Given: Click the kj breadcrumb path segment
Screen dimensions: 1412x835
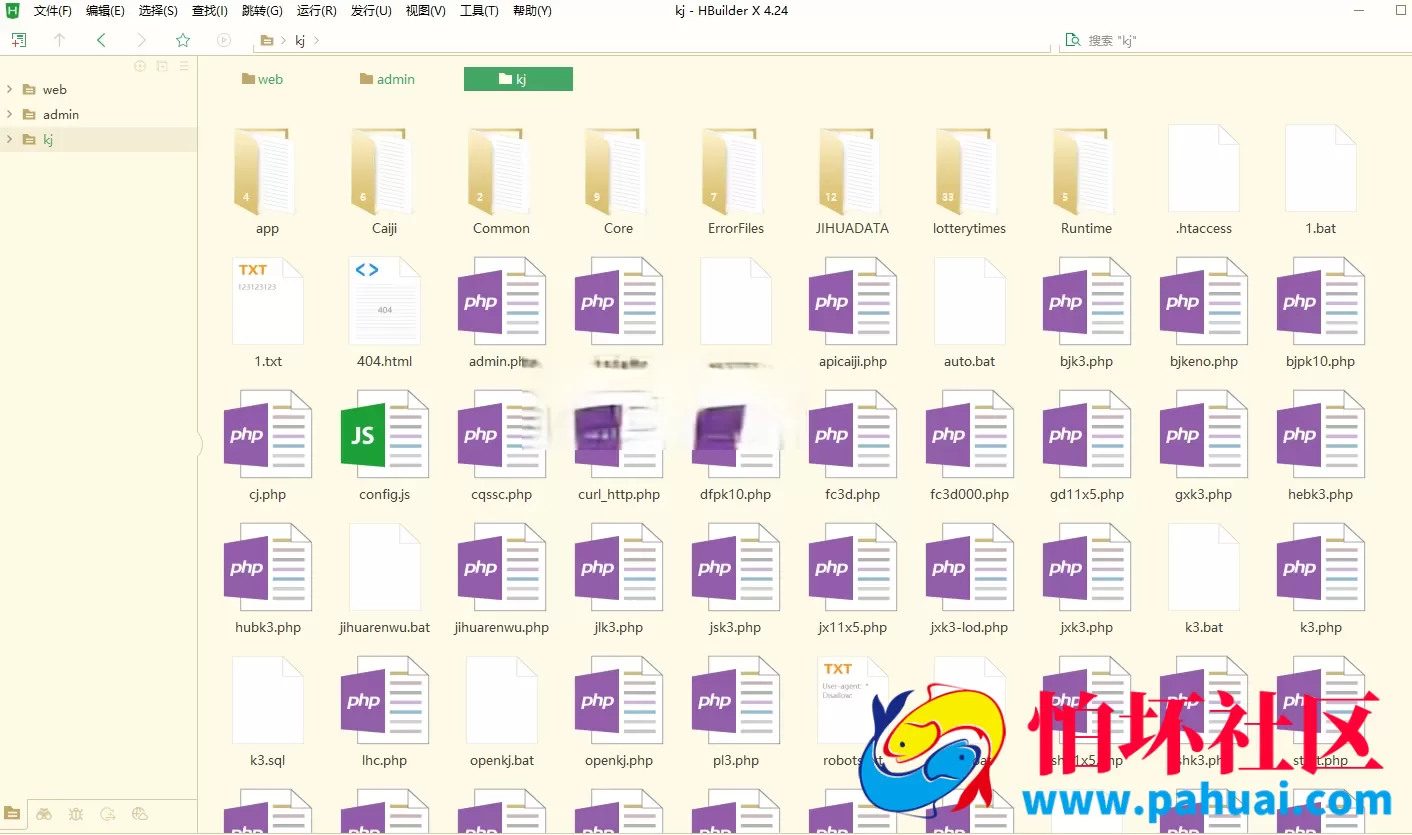Looking at the screenshot, I should tap(300, 41).
